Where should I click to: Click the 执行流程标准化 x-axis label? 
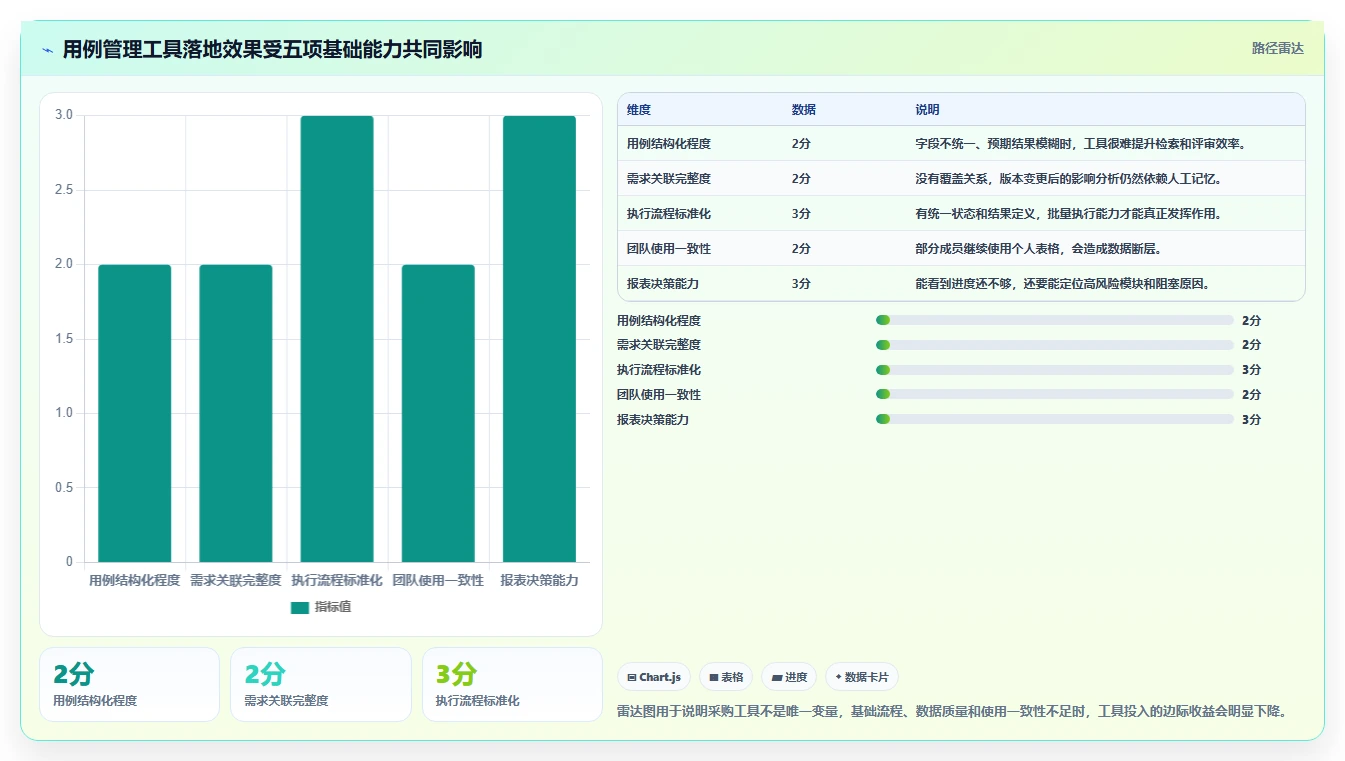(337, 581)
